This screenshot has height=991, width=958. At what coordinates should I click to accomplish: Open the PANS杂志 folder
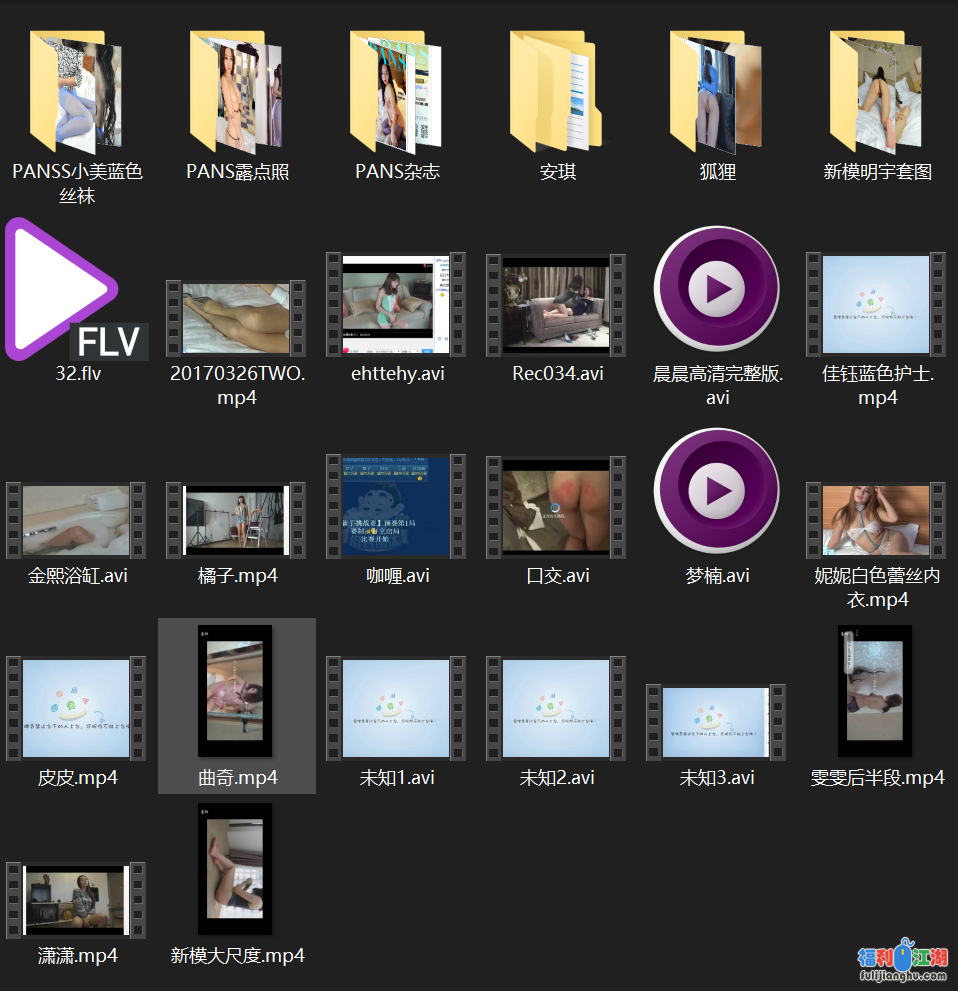[x=397, y=93]
